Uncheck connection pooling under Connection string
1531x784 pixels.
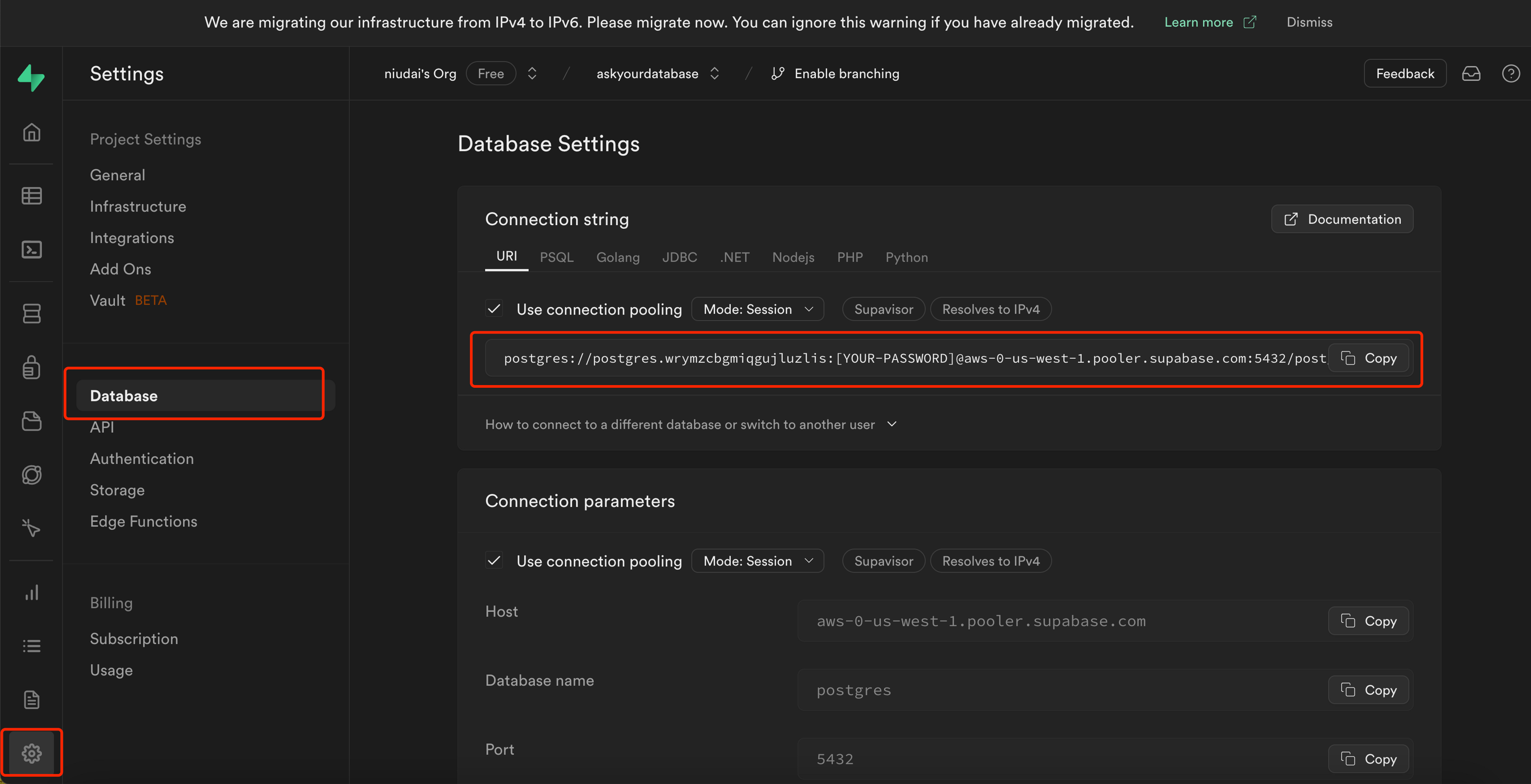click(x=494, y=309)
